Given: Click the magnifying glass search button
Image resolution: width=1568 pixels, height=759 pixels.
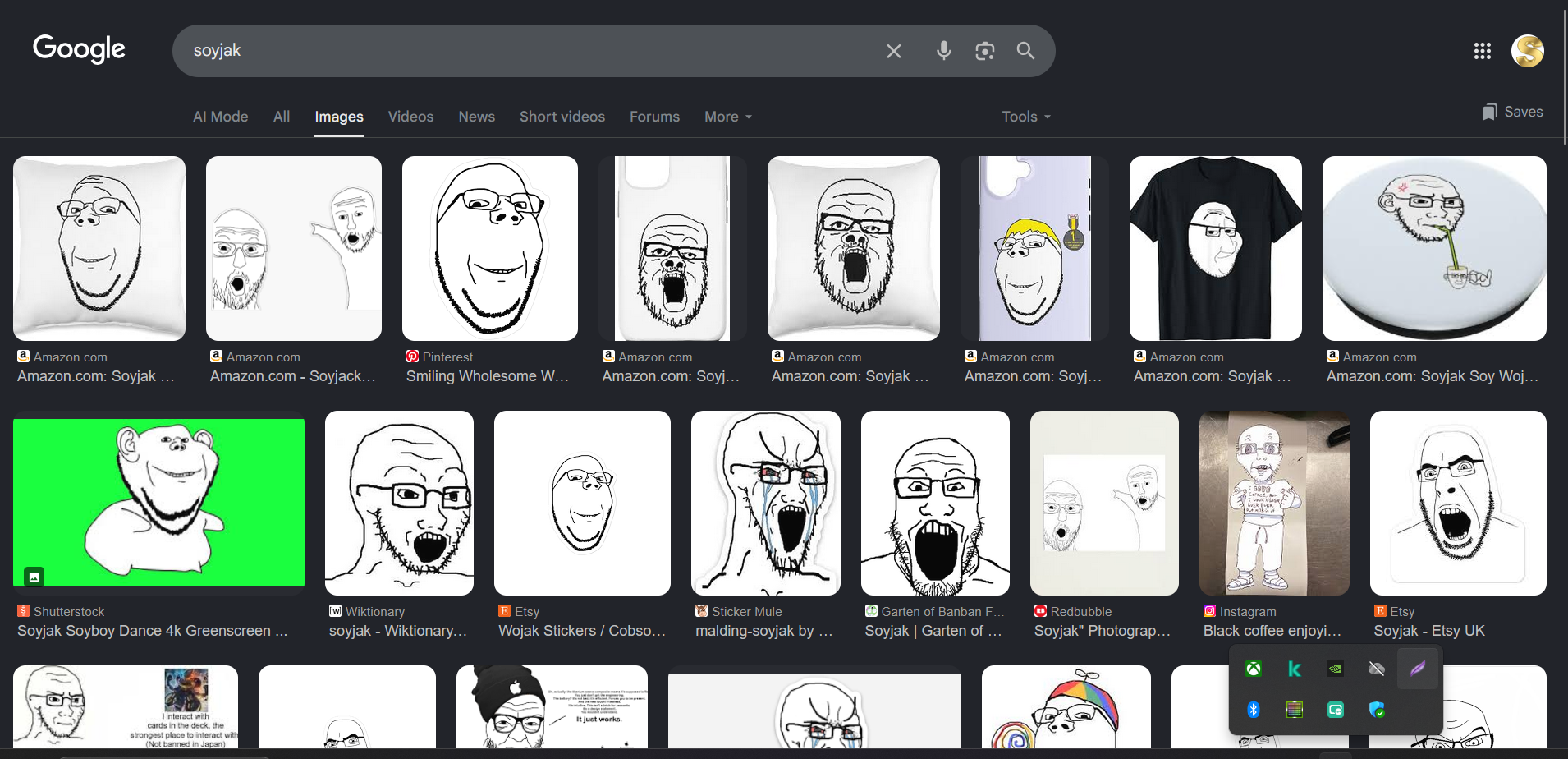Looking at the screenshot, I should point(1025,51).
